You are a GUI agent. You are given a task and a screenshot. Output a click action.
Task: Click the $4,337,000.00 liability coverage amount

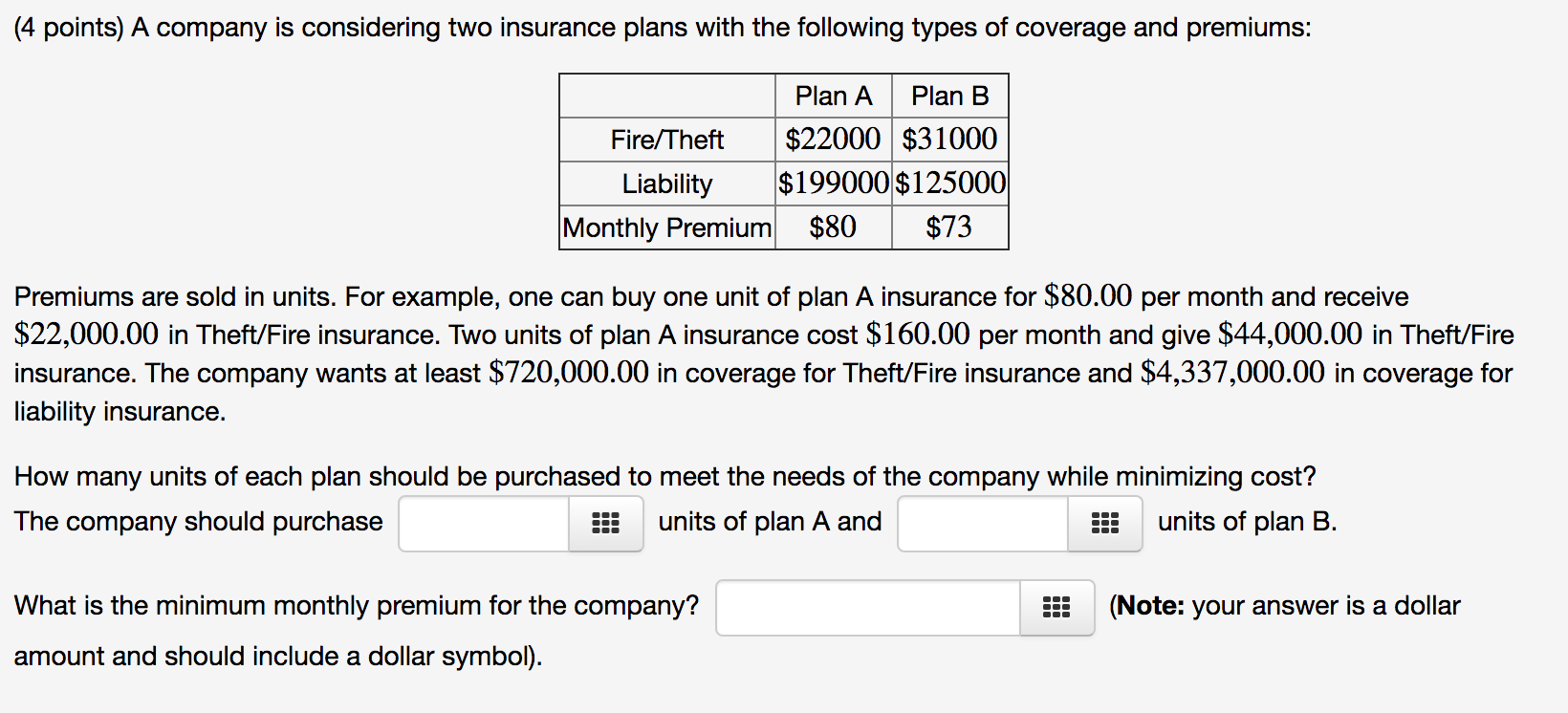click(1232, 372)
